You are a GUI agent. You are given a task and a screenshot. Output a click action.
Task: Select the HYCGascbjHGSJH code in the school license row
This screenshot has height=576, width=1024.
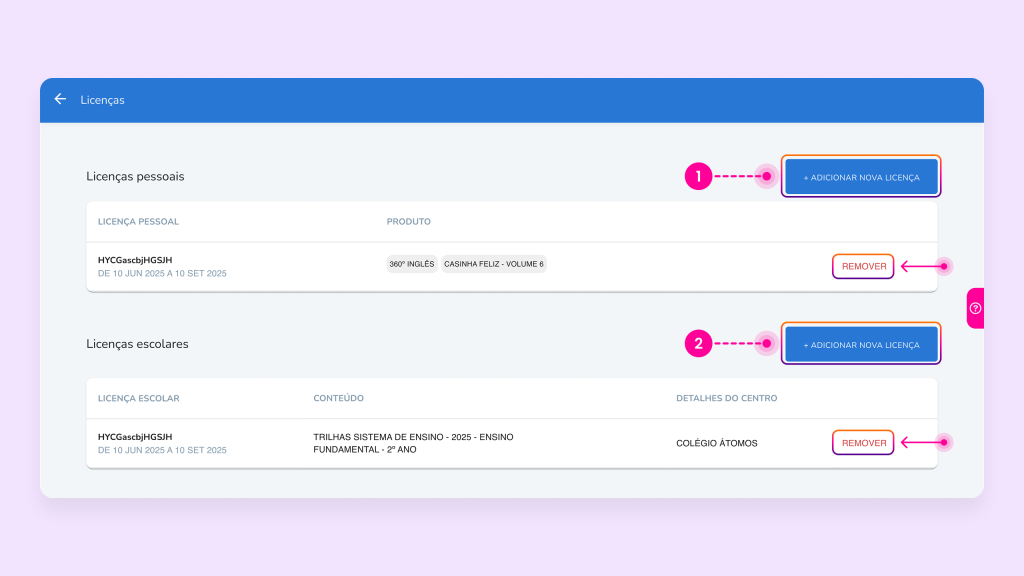135,437
